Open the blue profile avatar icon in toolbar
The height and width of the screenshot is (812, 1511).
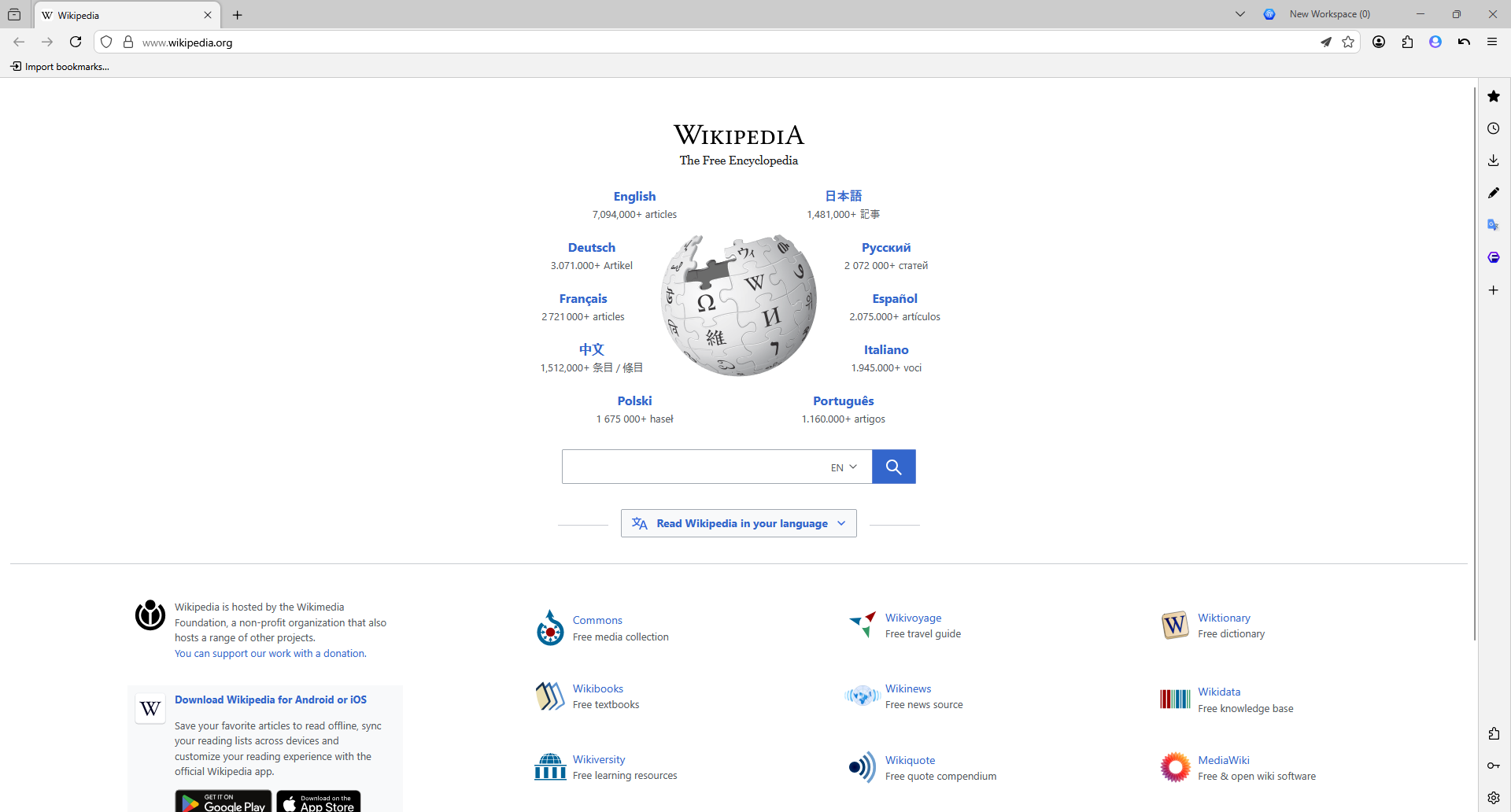(1435, 42)
